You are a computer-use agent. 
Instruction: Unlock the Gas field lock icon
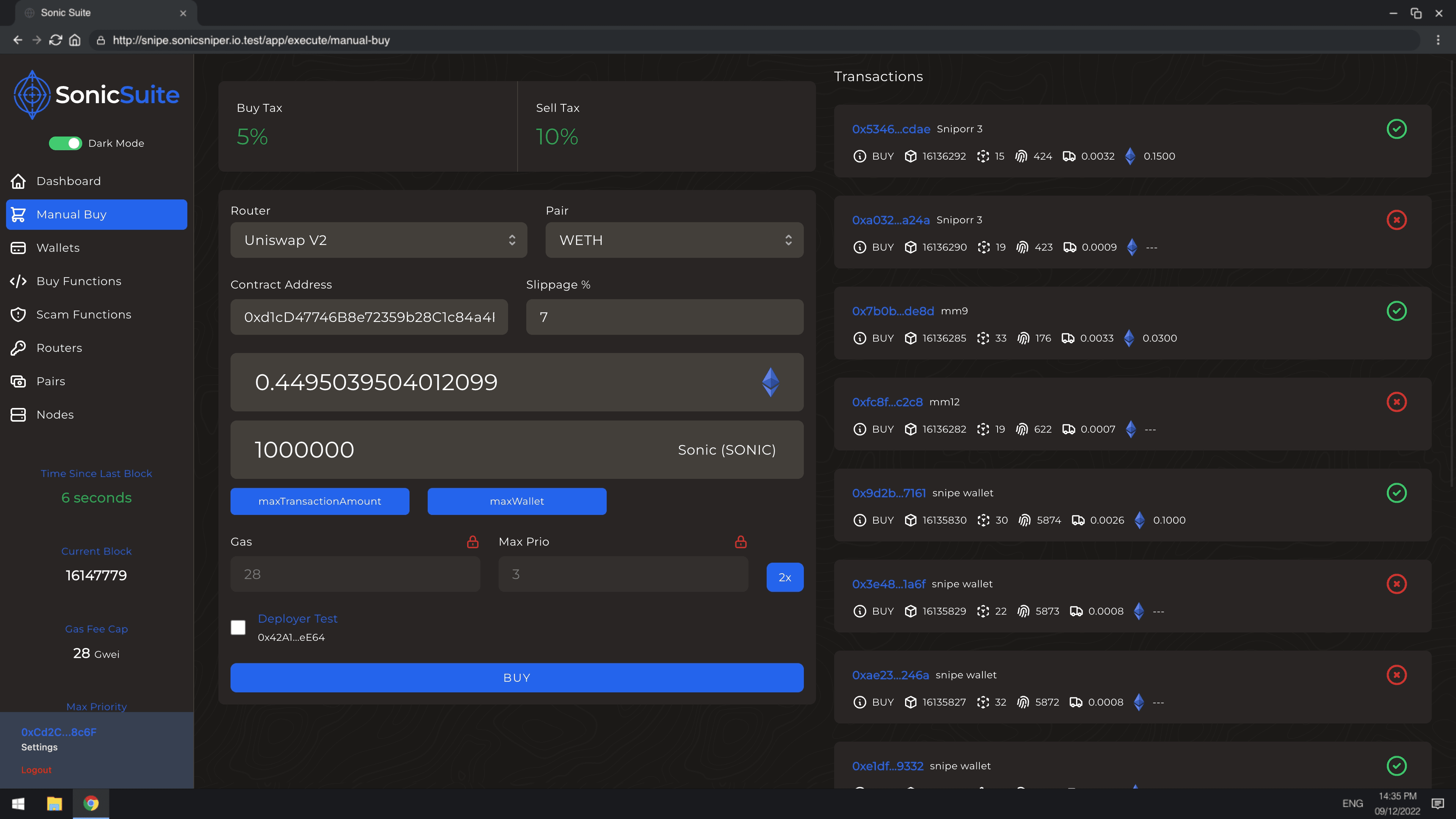click(472, 542)
